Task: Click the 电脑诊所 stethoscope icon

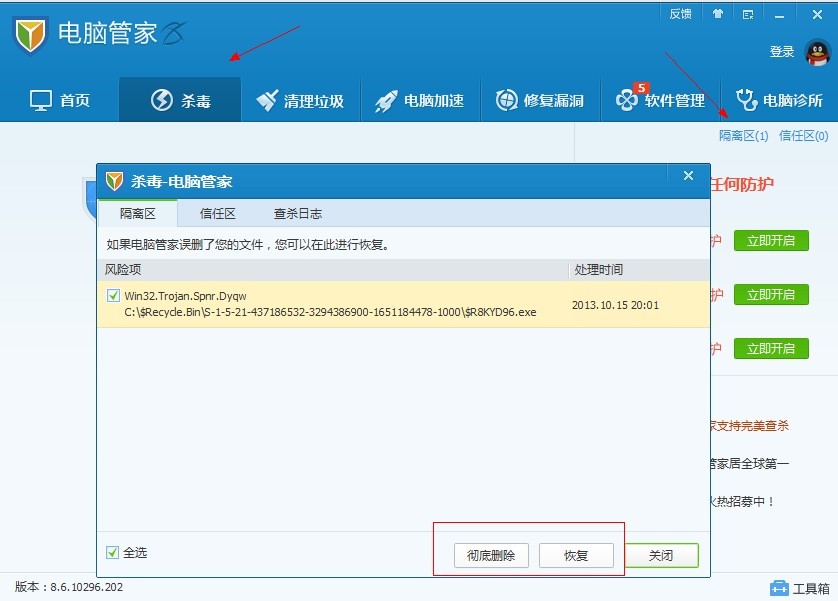Action: pyautogui.click(x=746, y=100)
